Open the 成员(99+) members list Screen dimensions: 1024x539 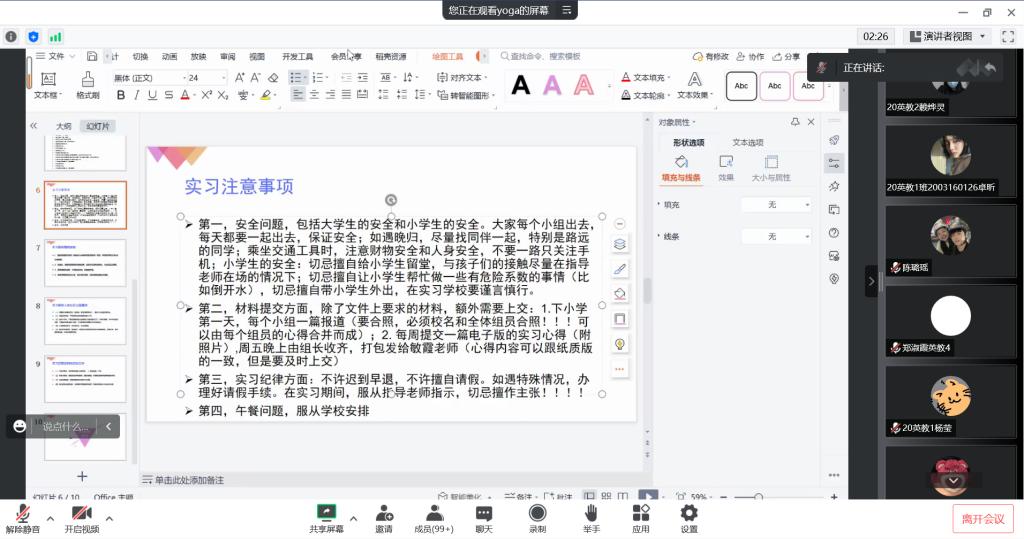pos(433,512)
